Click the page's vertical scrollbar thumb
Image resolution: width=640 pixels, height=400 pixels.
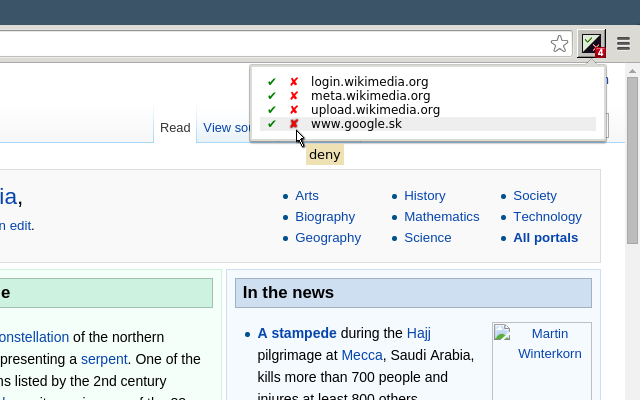[633, 160]
